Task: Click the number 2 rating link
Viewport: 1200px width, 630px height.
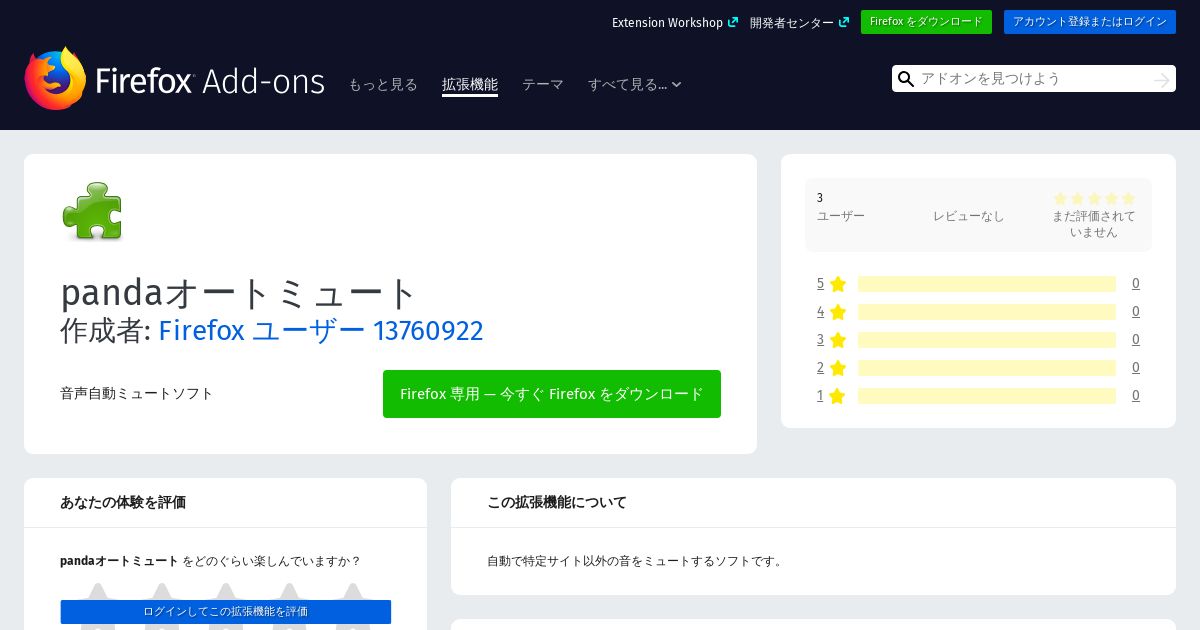Action: (x=820, y=368)
